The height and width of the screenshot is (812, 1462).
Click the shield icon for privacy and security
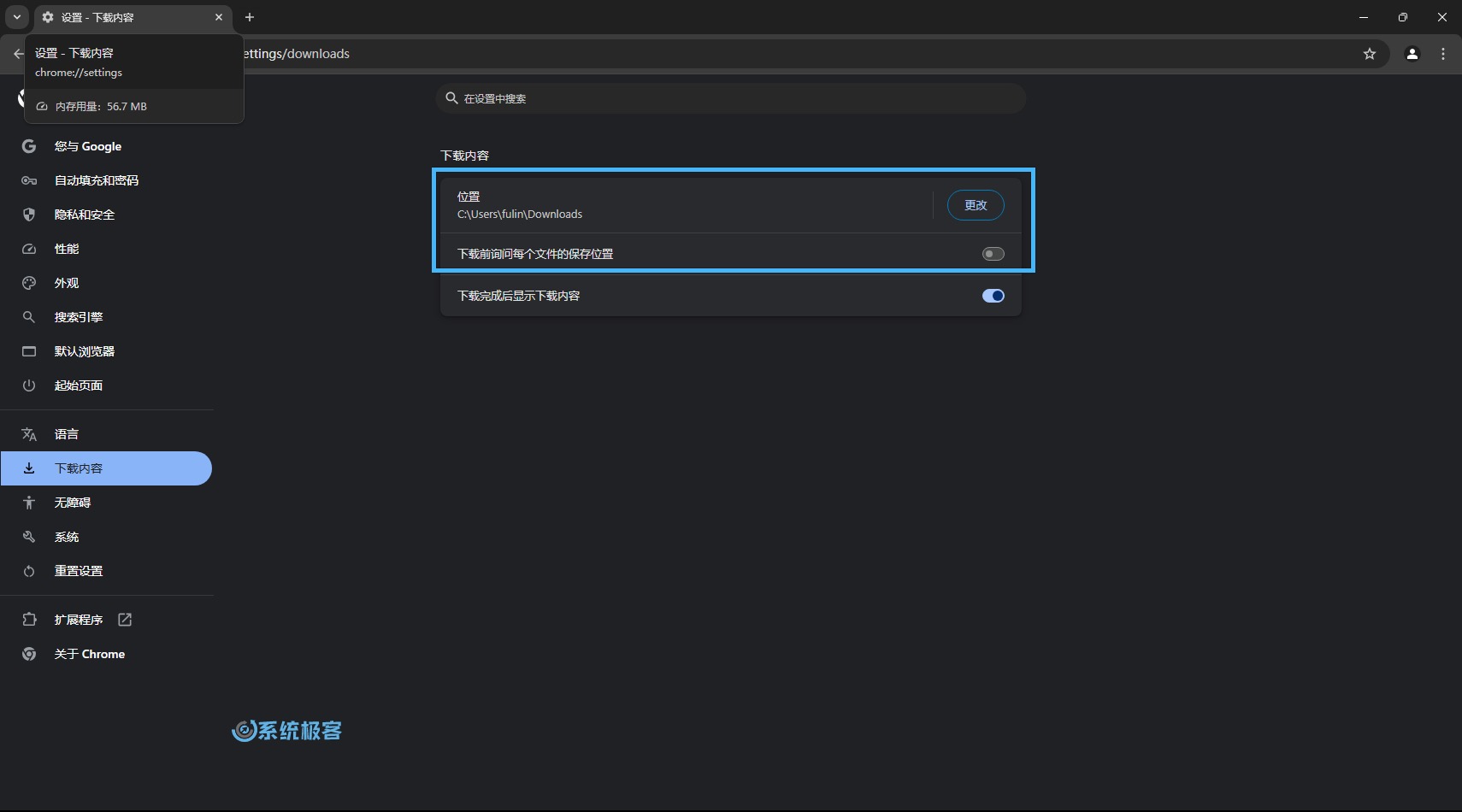click(29, 215)
